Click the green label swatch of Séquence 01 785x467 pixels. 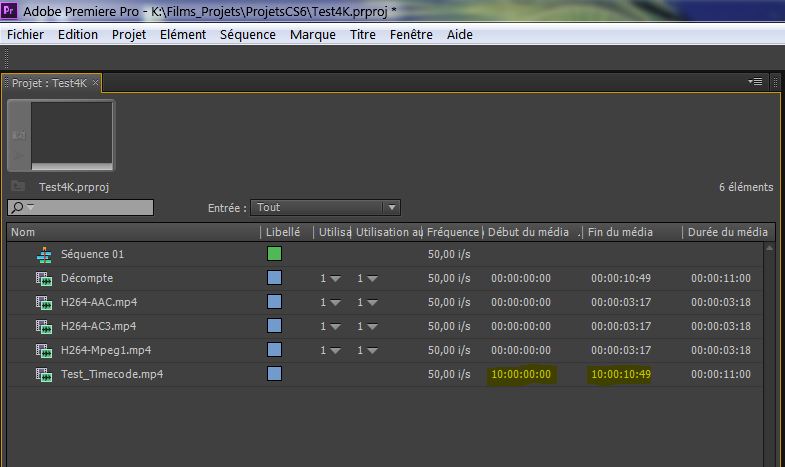pyautogui.click(x=274, y=254)
